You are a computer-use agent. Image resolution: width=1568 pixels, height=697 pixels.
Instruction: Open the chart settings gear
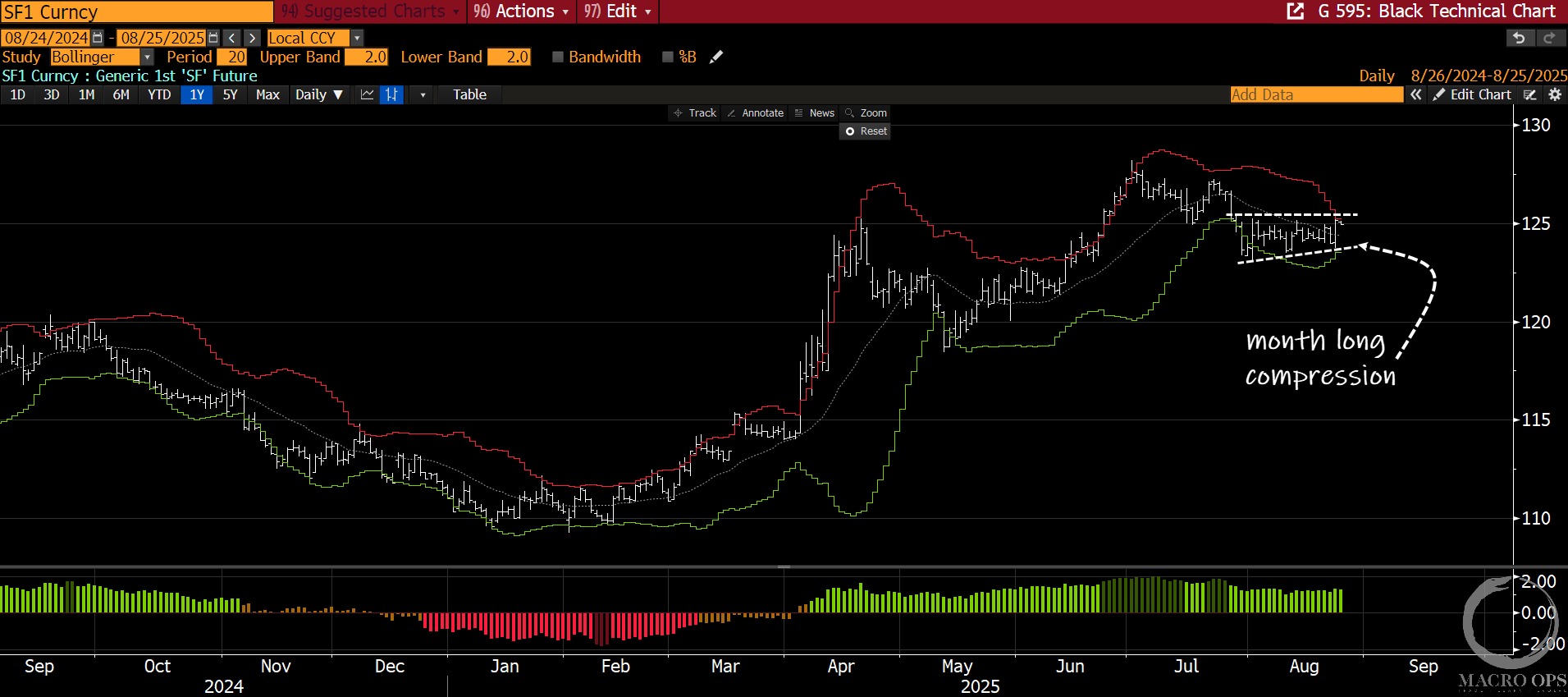(x=1554, y=94)
